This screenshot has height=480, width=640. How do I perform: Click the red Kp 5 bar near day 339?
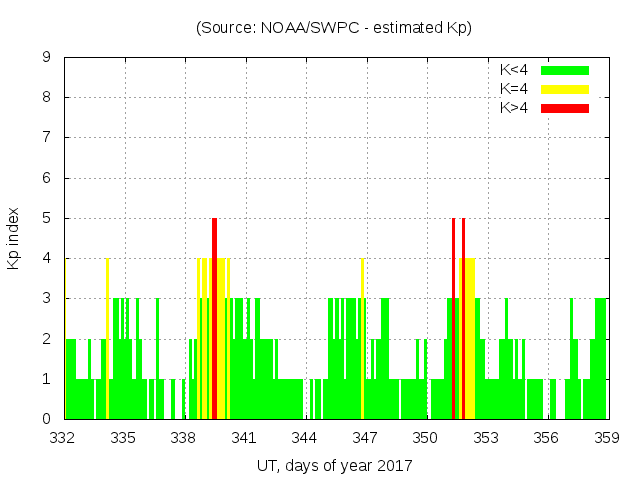pos(214,320)
